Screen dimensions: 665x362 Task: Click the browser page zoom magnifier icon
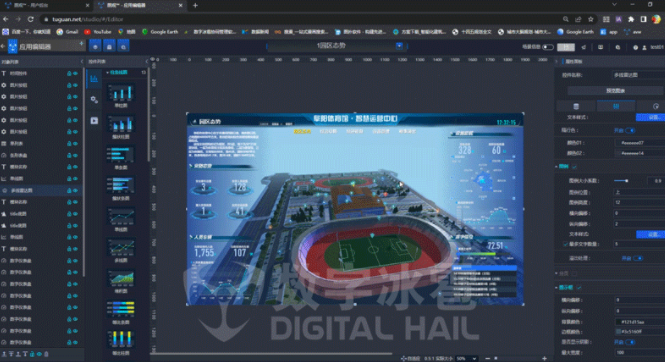point(565,19)
